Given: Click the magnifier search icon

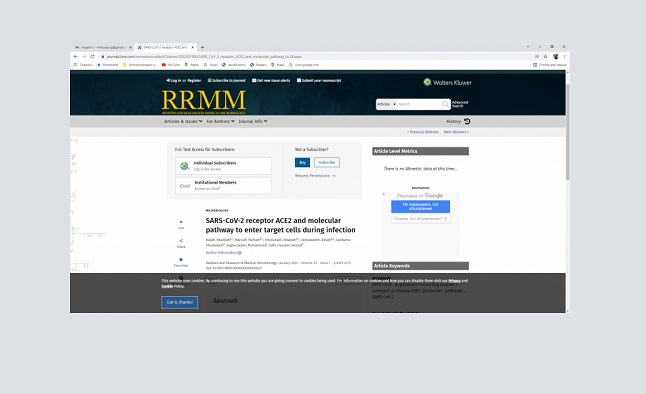Looking at the screenshot, I should [445, 104].
